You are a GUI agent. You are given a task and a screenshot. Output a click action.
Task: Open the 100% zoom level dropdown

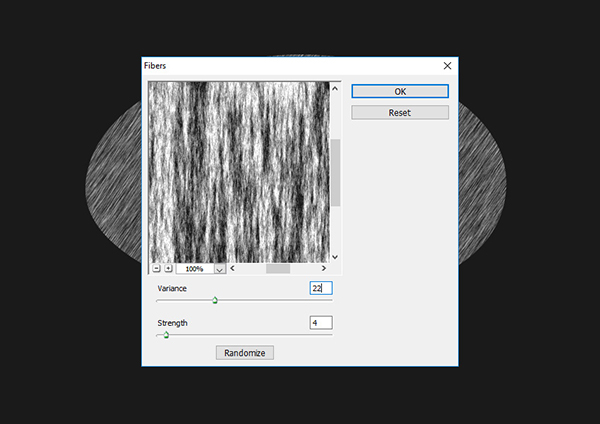[x=219, y=269]
